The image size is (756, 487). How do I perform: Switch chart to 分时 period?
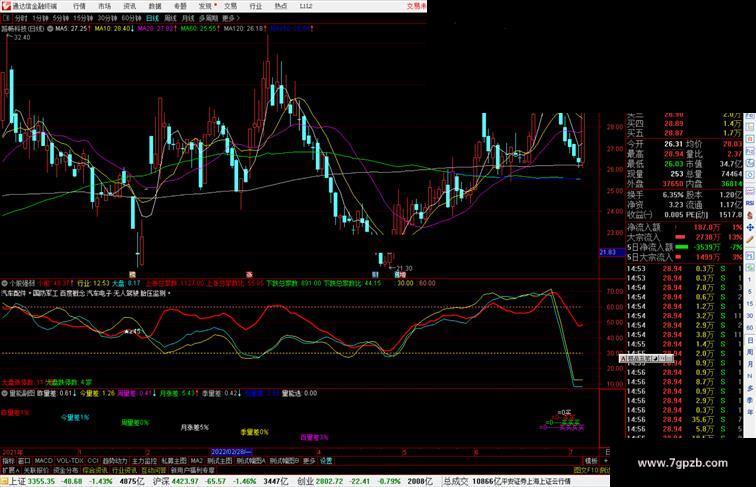tap(21, 18)
